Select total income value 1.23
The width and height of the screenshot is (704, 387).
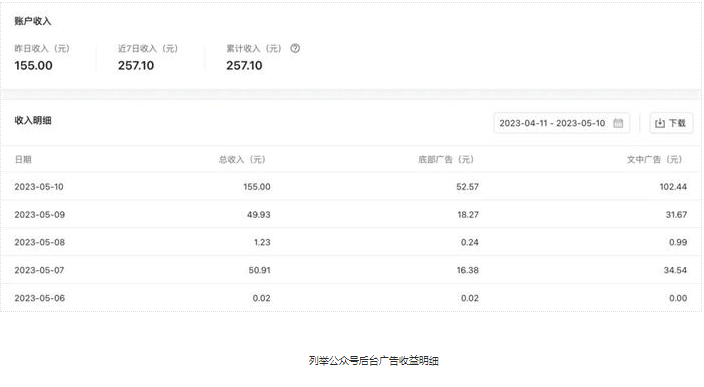(x=262, y=242)
